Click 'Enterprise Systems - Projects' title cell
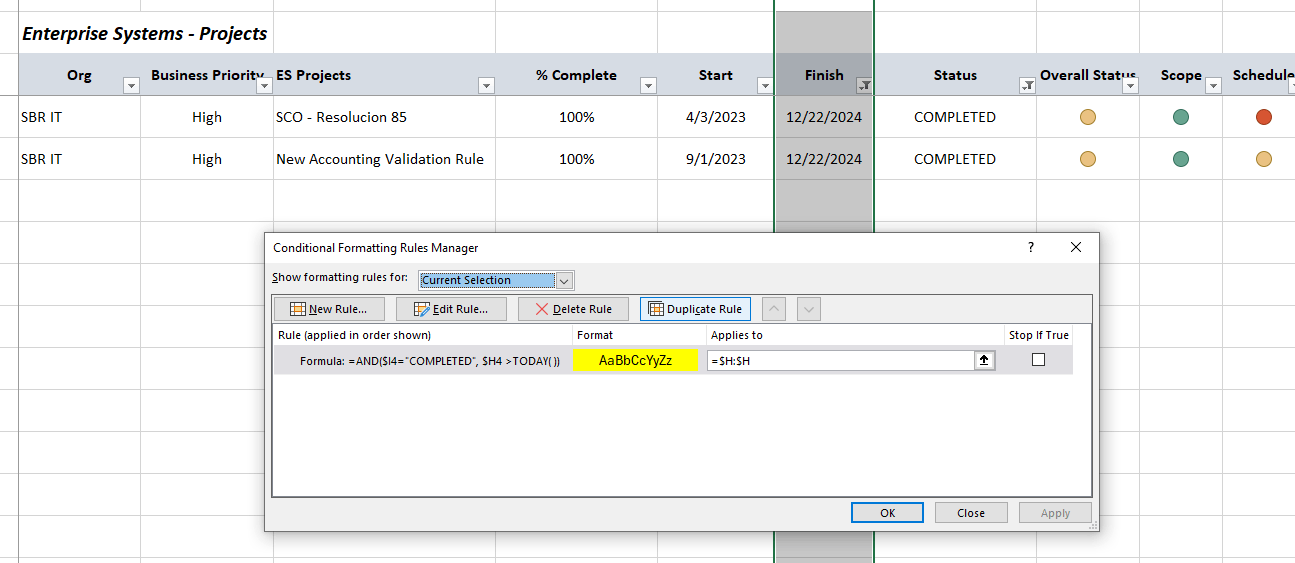This screenshot has height=563, width=1295. point(145,33)
